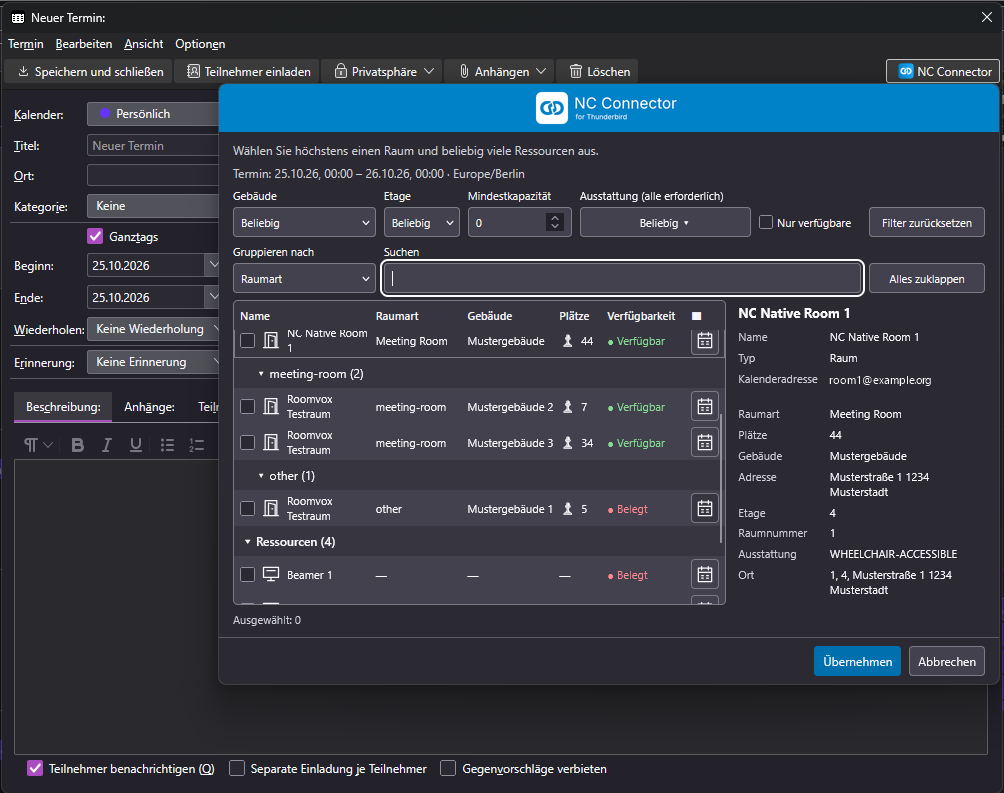Open the Ansicht menu
The height and width of the screenshot is (793, 1004).
pyautogui.click(x=143, y=44)
